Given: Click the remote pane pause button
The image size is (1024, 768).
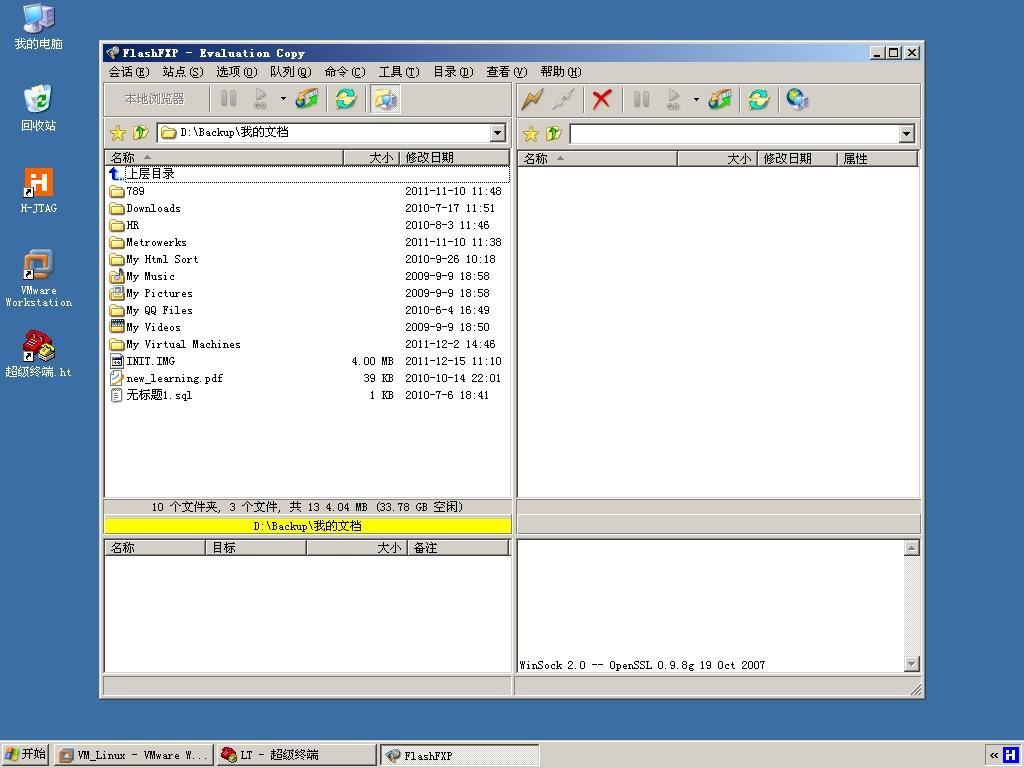Looking at the screenshot, I should [641, 99].
